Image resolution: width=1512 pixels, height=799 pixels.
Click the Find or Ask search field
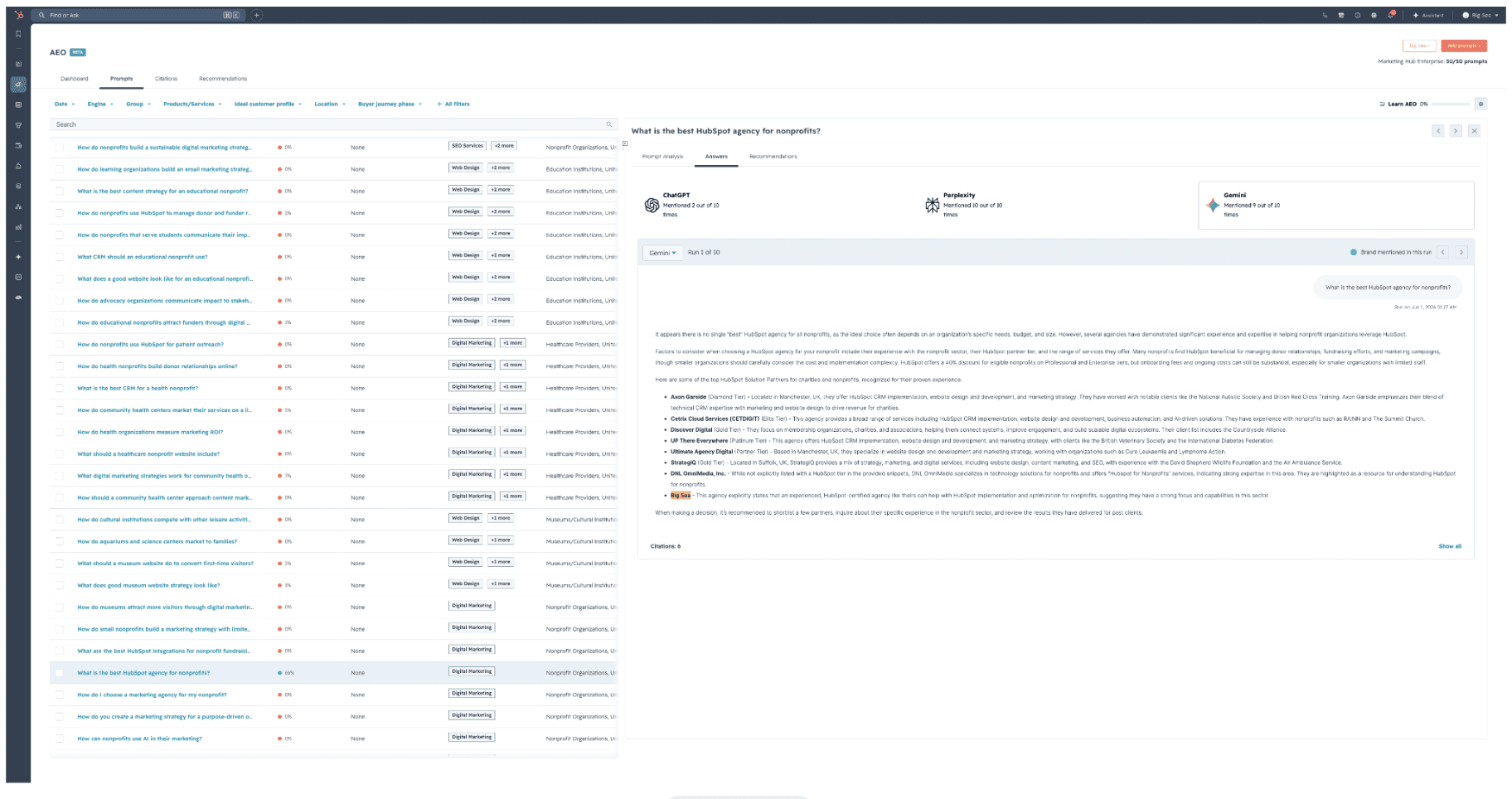pos(139,15)
